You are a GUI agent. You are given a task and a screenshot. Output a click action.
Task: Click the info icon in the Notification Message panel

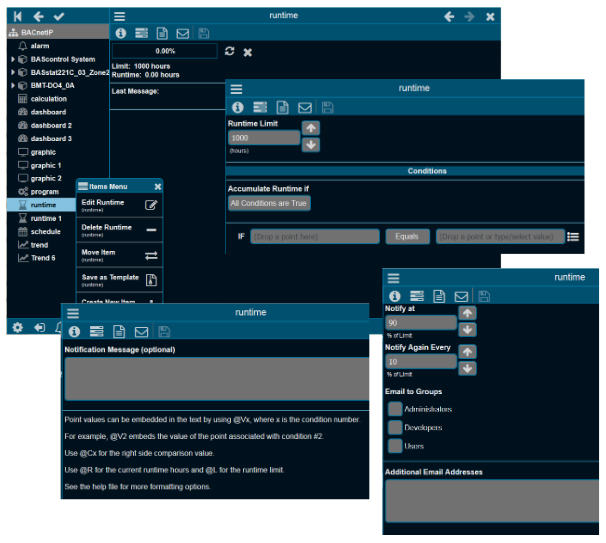click(x=74, y=331)
